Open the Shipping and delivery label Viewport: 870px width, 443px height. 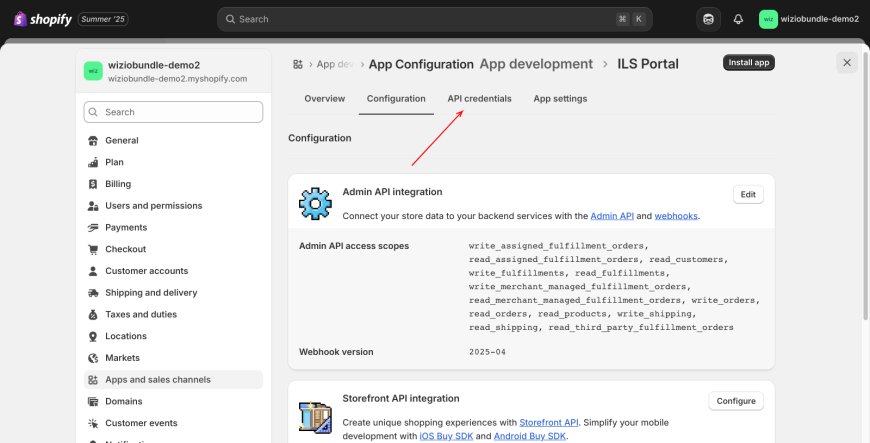[151, 293]
